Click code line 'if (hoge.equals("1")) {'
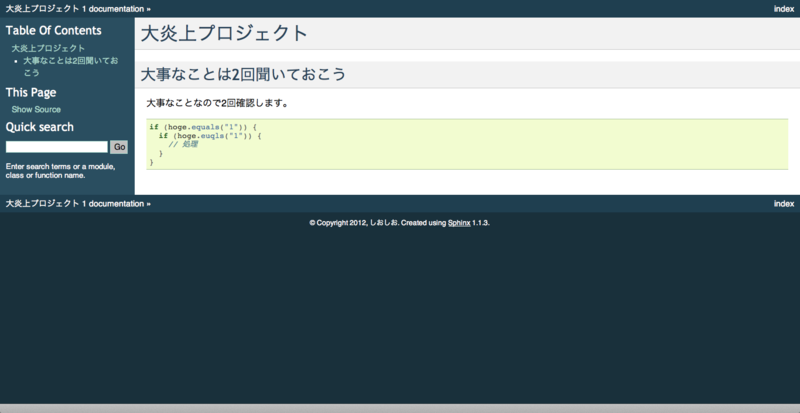 click(203, 127)
